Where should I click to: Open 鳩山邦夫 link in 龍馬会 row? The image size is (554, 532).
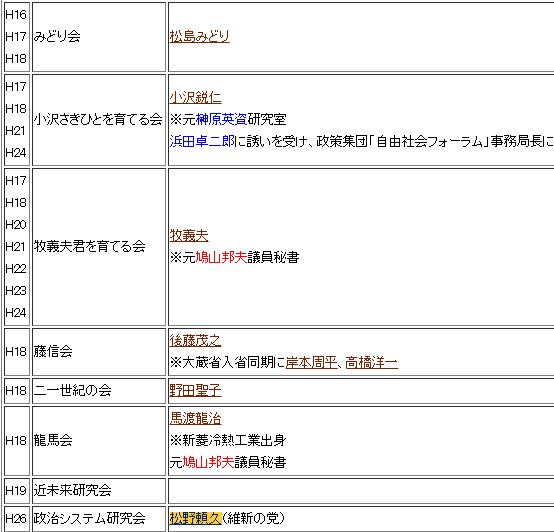coord(208,462)
